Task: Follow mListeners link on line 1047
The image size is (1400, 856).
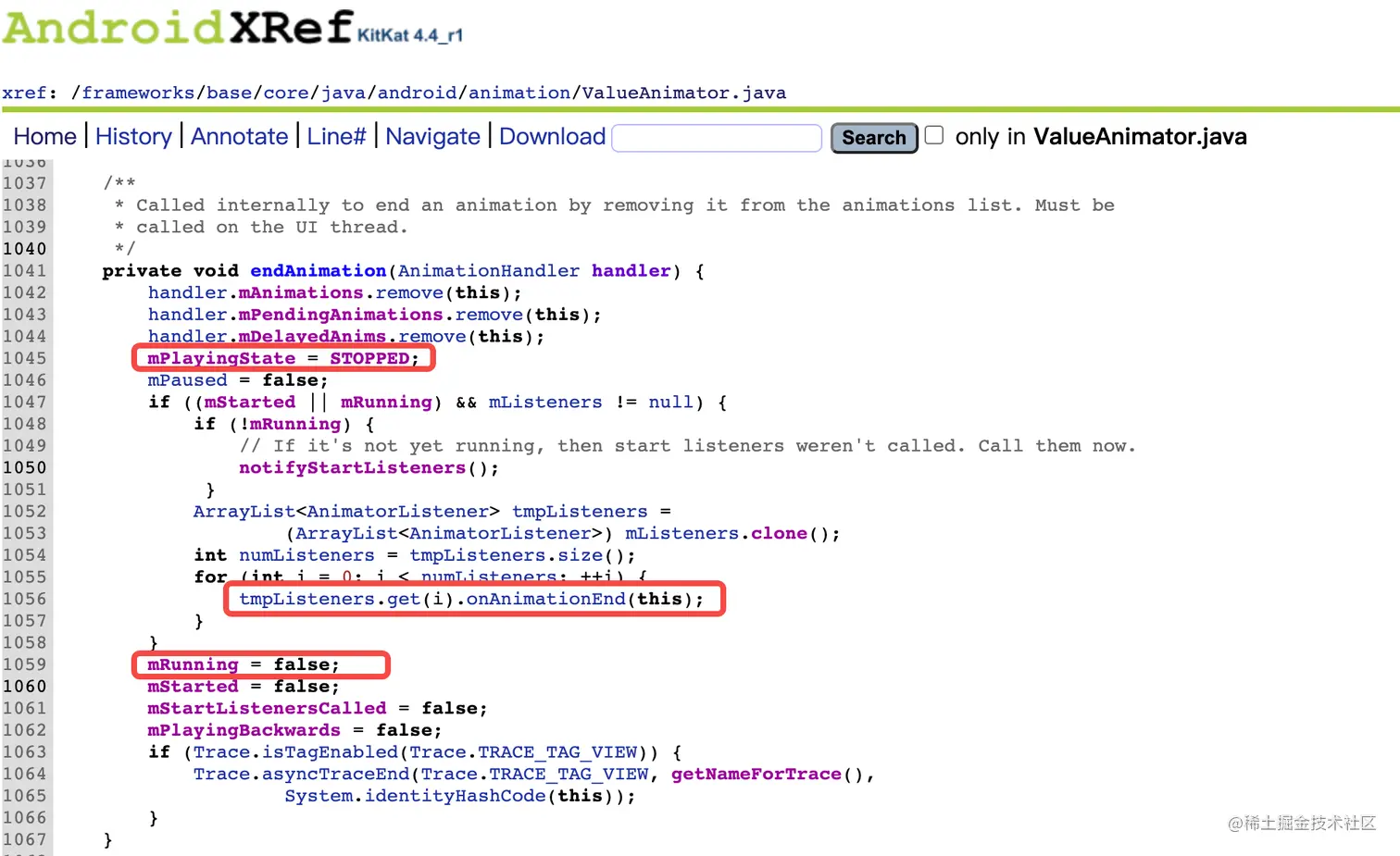Action: point(545,403)
